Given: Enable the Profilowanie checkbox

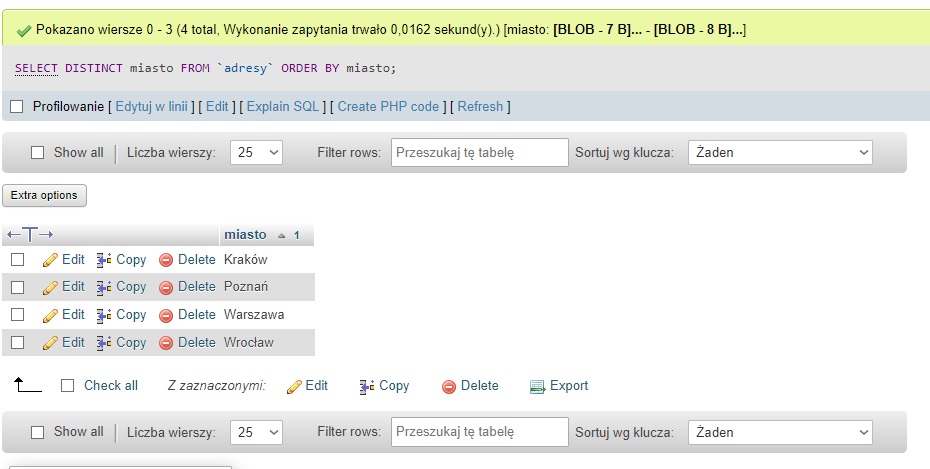Looking at the screenshot, I should point(16,106).
